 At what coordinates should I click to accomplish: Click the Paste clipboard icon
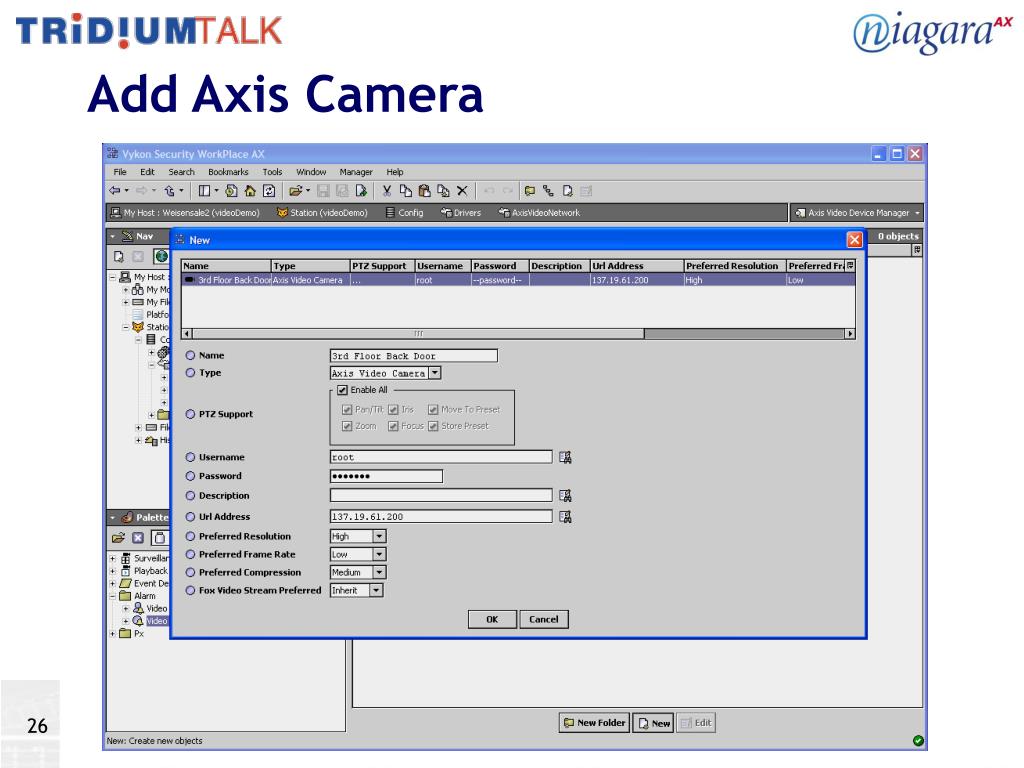424,191
